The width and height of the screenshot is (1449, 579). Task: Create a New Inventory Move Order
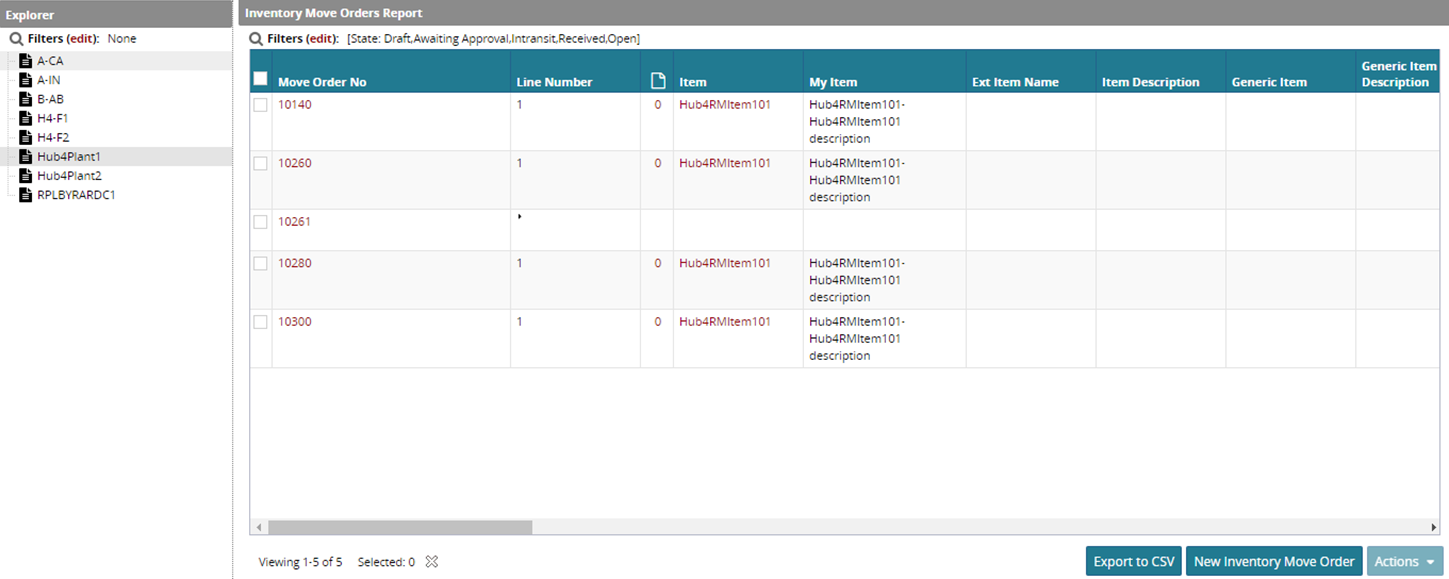point(1273,561)
